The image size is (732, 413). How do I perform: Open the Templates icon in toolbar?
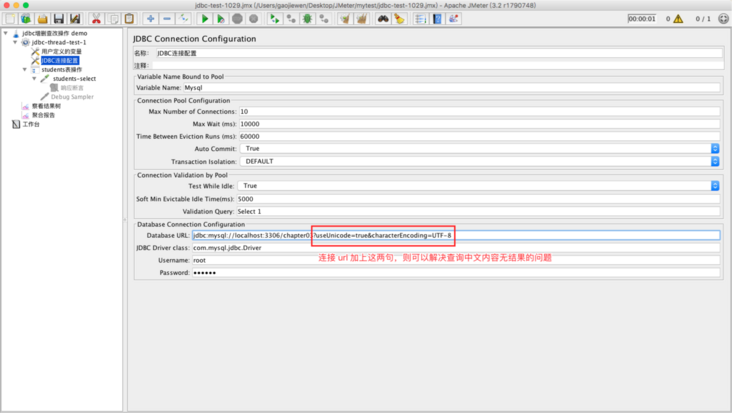(x=26, y=19)
